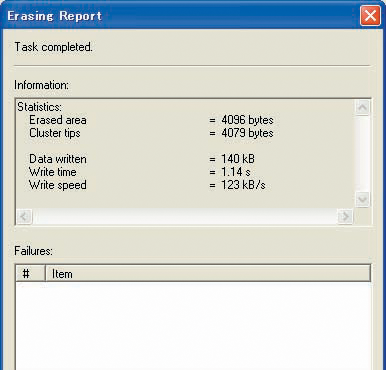
Task: Select the 'Erased area' label text
Action: (58, 120)
